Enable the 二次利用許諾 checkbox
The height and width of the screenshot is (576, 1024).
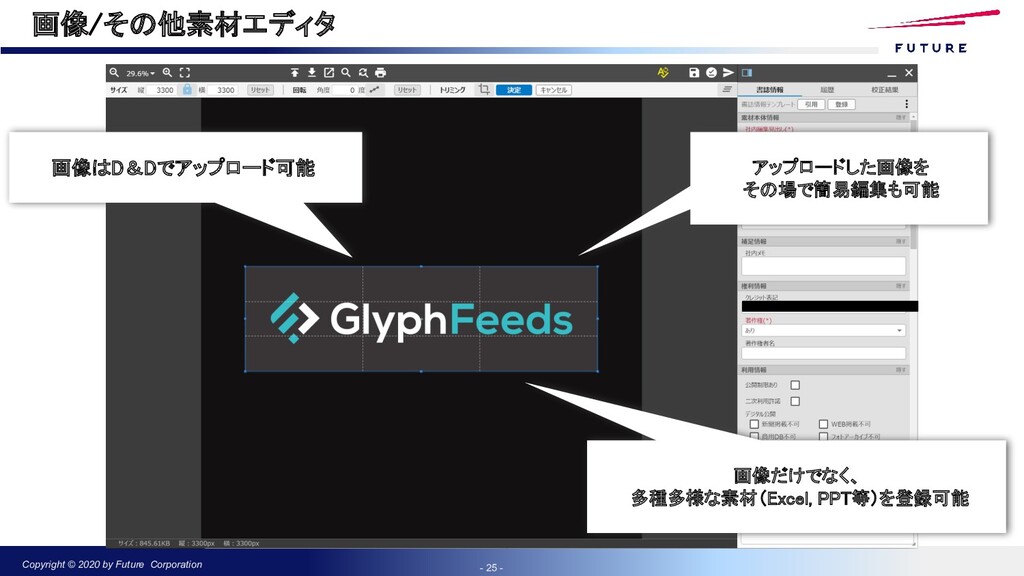pos(795,401)
